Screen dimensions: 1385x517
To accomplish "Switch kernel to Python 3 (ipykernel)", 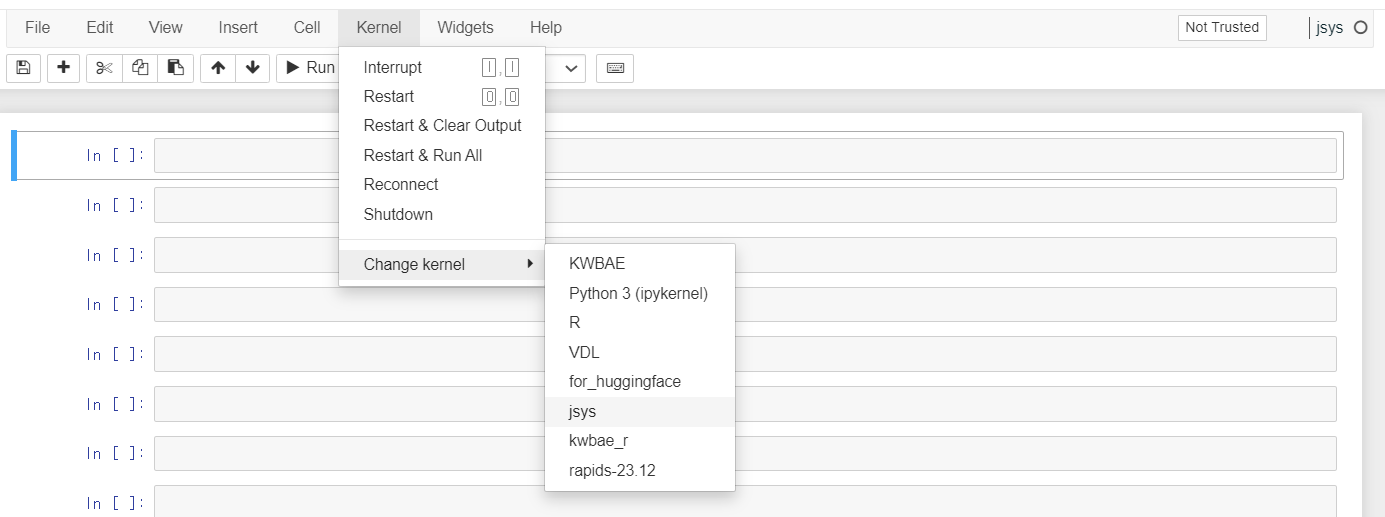I will 640,294.
